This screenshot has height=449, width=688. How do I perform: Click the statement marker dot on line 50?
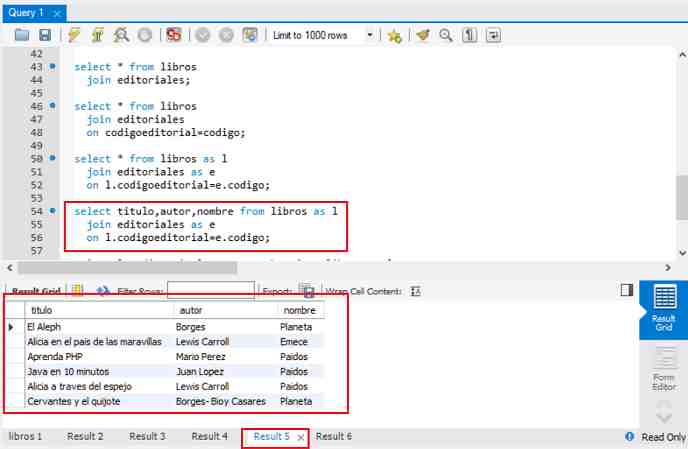click(x=52, y=158)
